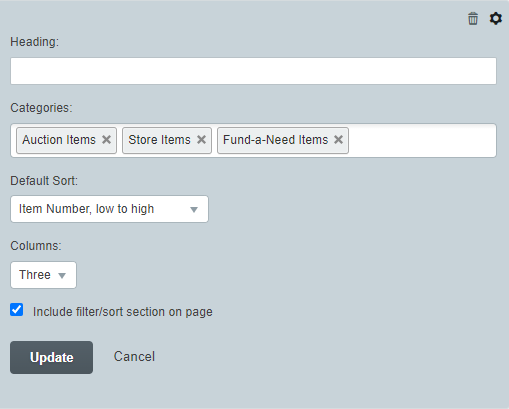This screenshot has width=509, height=409.
Task: Select the Store Items tag text
Action: (159, 140)
